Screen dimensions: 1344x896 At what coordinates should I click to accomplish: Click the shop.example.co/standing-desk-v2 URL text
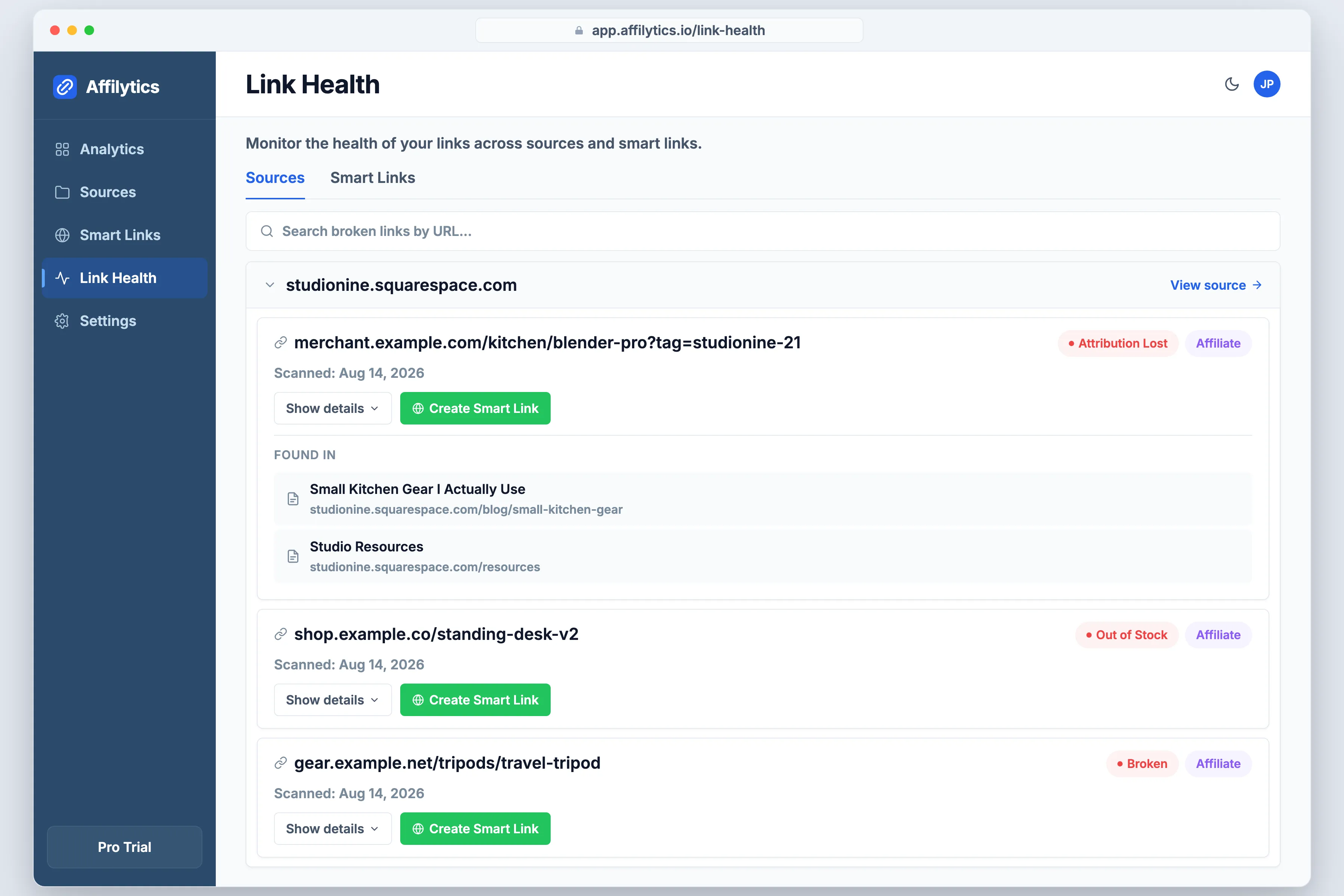click(x=436, y=634)
